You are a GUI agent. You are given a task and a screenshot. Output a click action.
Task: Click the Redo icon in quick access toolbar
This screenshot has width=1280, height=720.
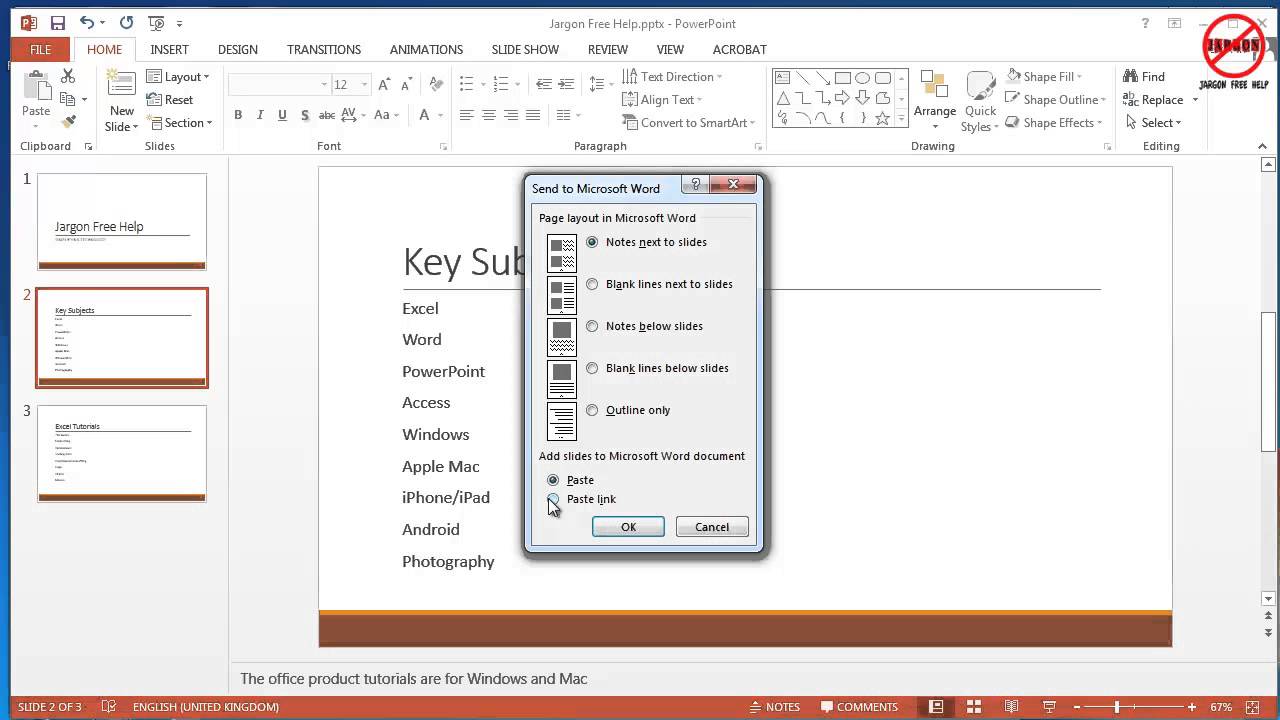pos(126,22)
